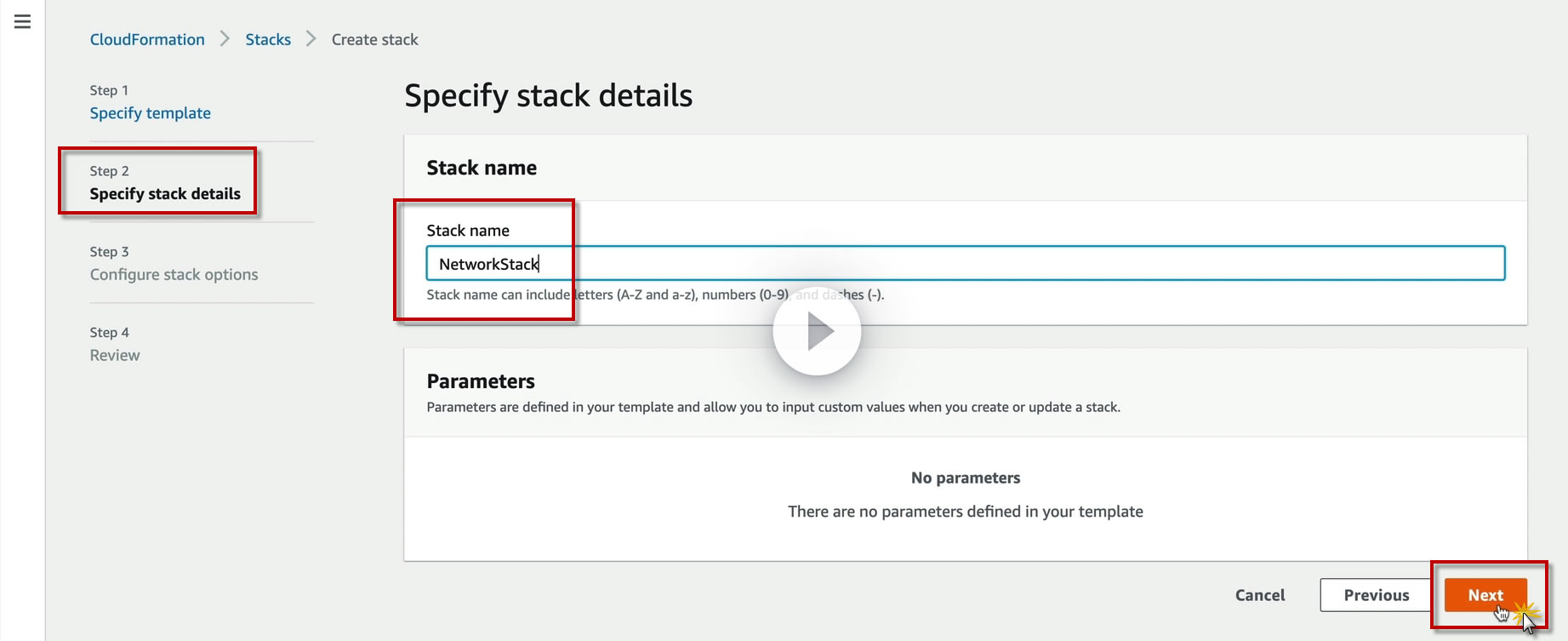Click the video play button overlay
The height and width of the screenshot is (641, 1568).
817,331
